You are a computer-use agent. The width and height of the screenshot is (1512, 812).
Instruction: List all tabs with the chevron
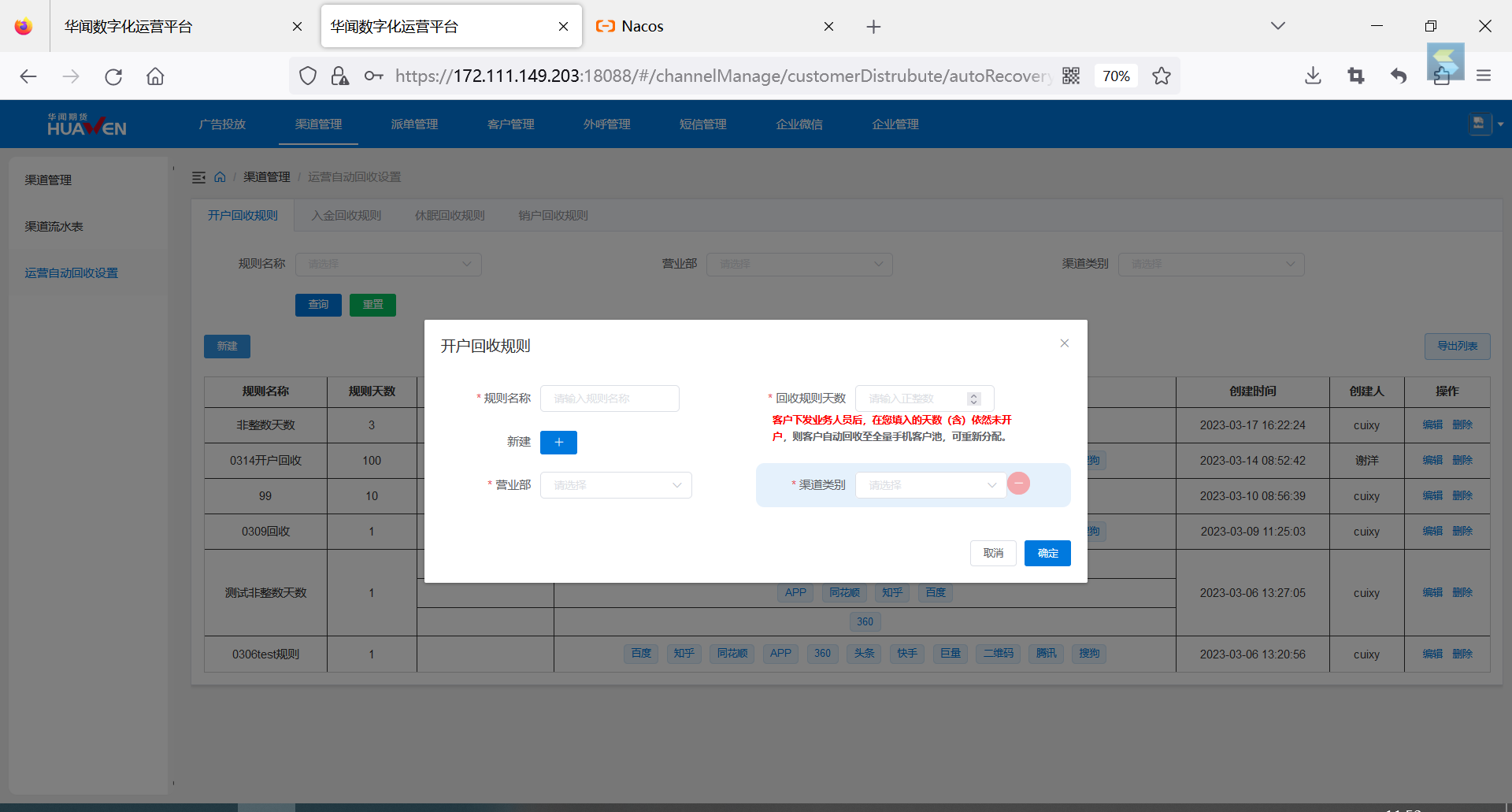[1278, 26]
